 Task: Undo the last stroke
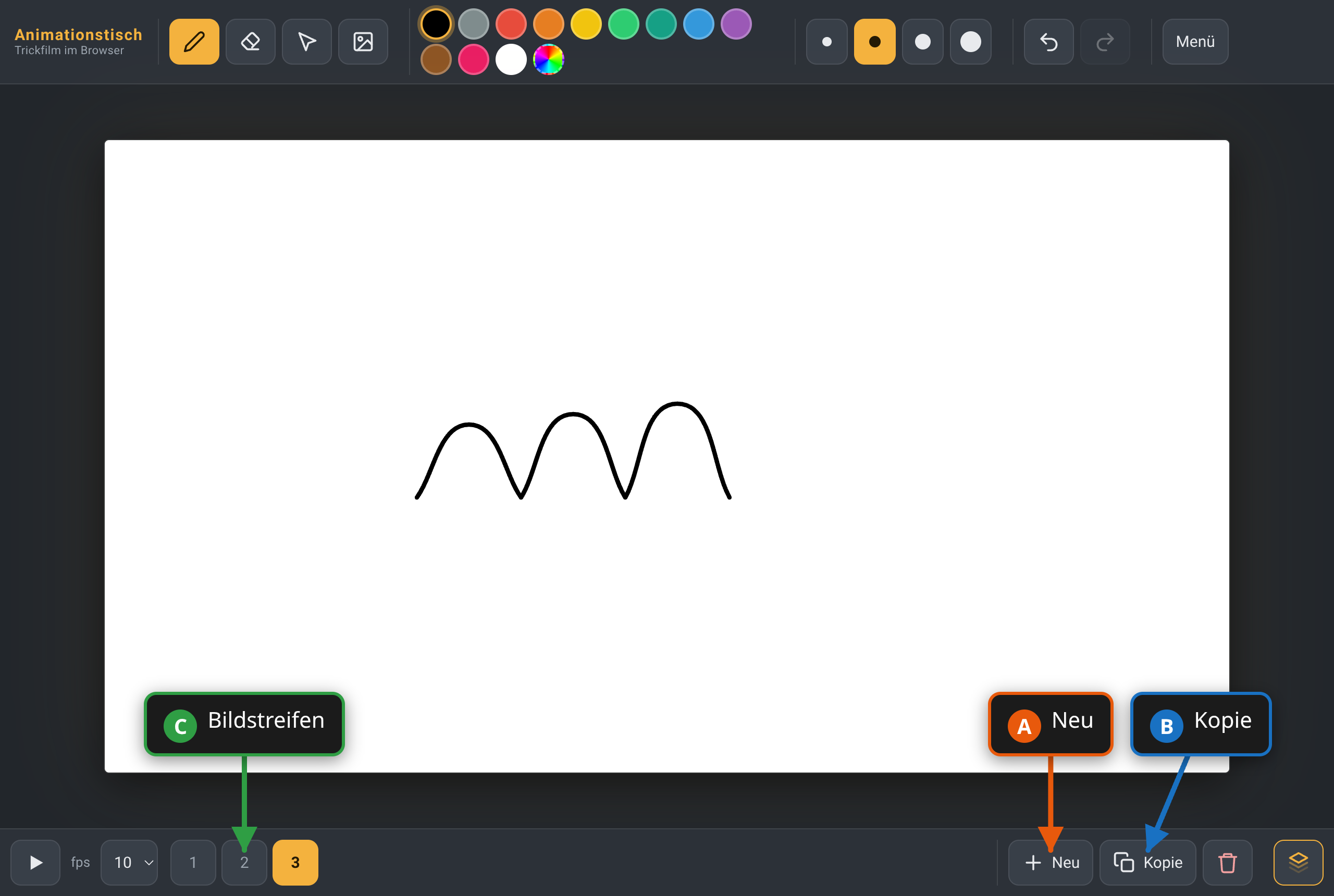(x=1048, y=42)
